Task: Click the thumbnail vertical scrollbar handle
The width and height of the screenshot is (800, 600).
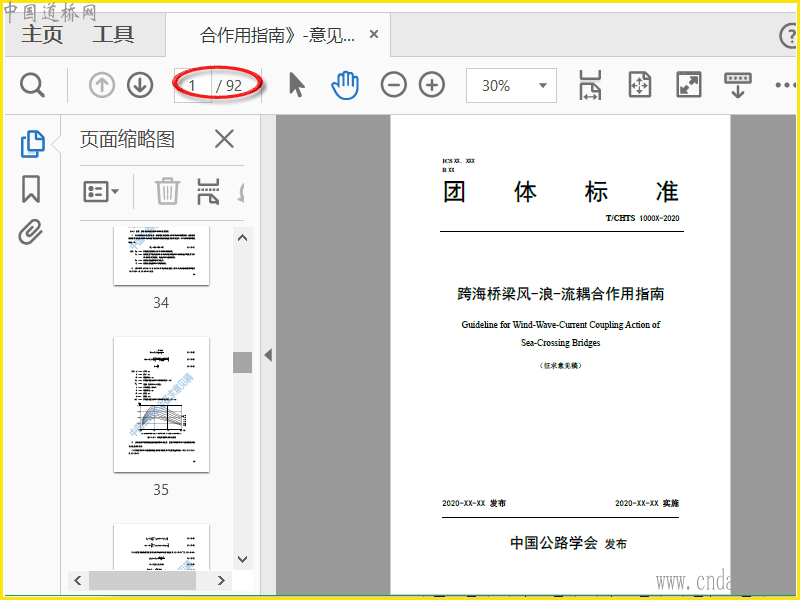Action: coord(242,363)
